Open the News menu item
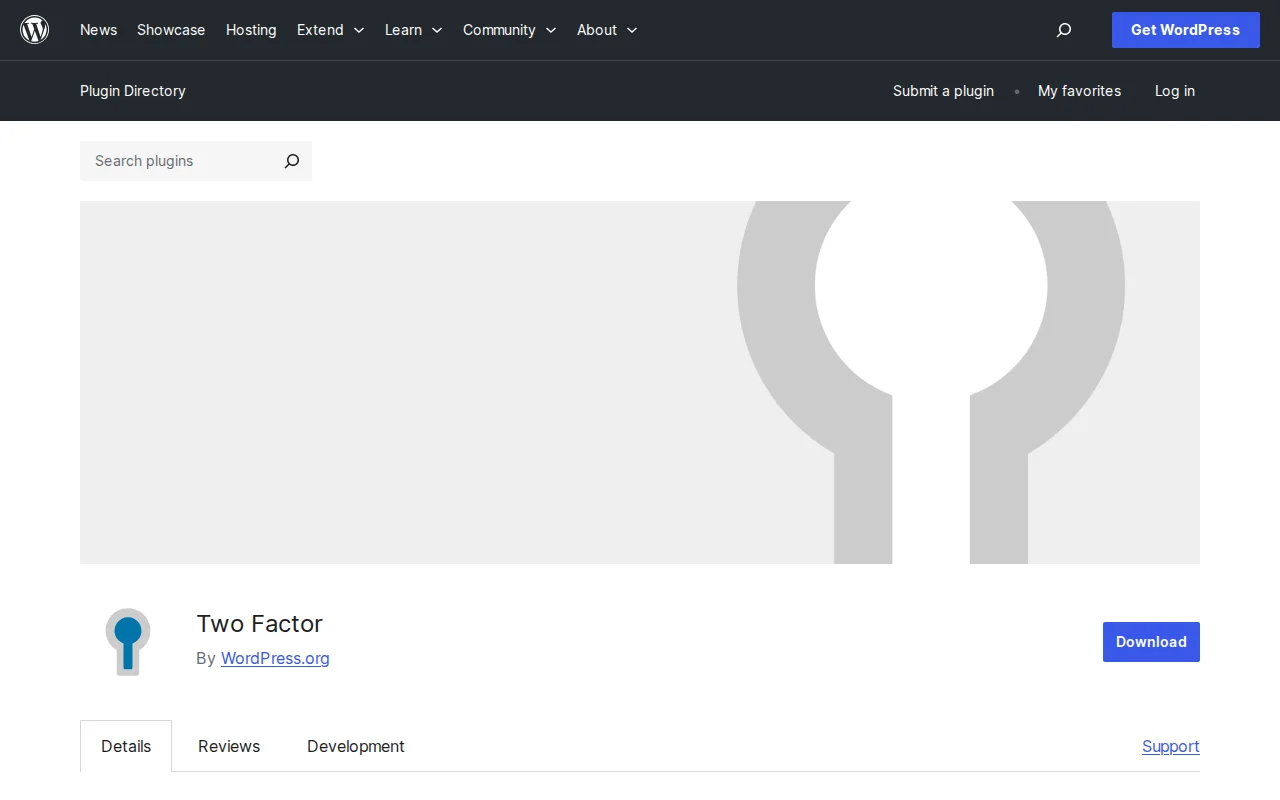 tap(98, 30)
